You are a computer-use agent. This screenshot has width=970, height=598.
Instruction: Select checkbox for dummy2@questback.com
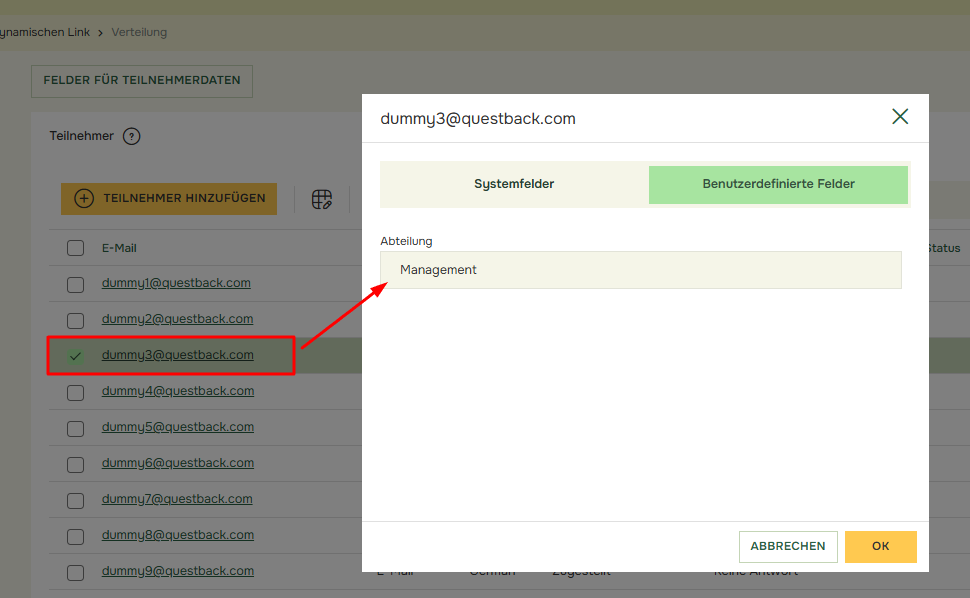tap(75, 320)
